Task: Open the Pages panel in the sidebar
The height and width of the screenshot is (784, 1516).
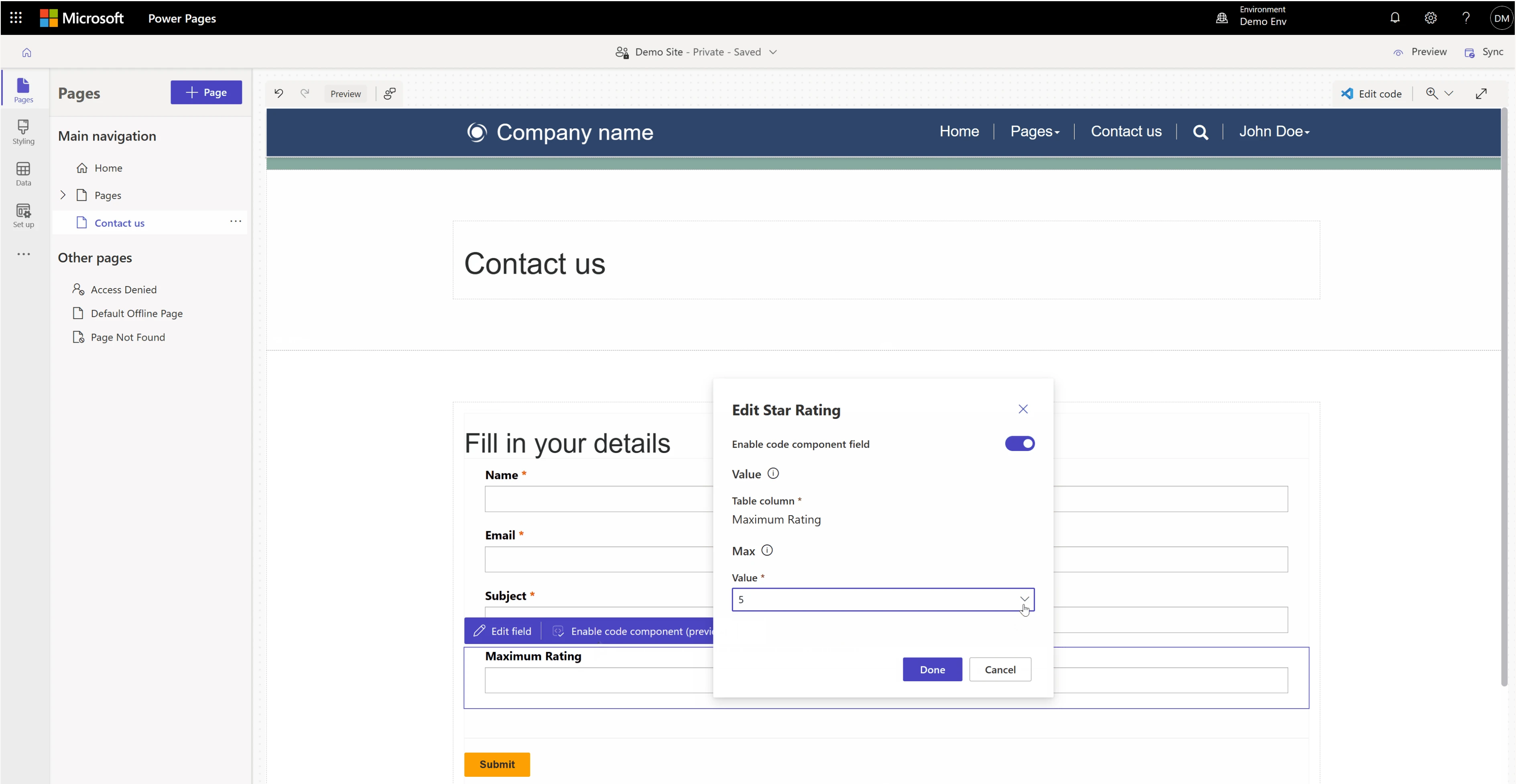Action: tap(24, 88)
